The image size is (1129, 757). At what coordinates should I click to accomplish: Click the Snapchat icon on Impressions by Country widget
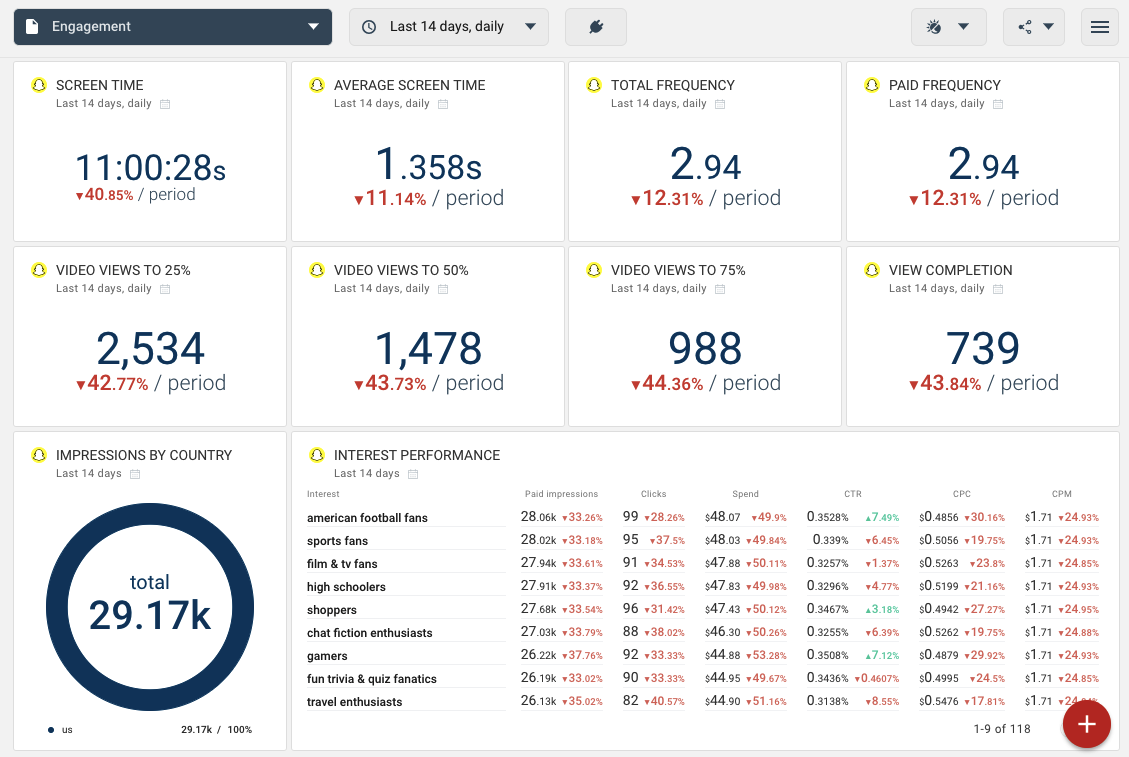point(39,455)
